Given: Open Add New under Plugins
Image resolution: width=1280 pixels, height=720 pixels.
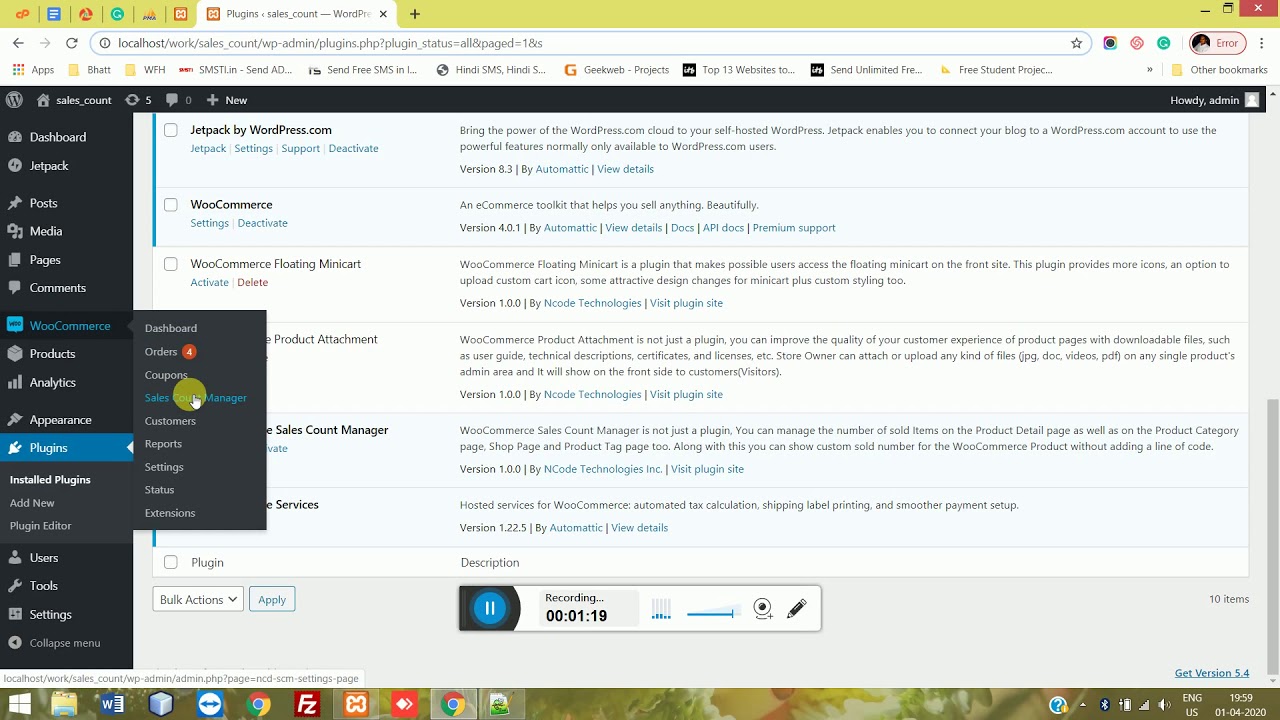Looking at the screenshot, I should coord(32,503).
